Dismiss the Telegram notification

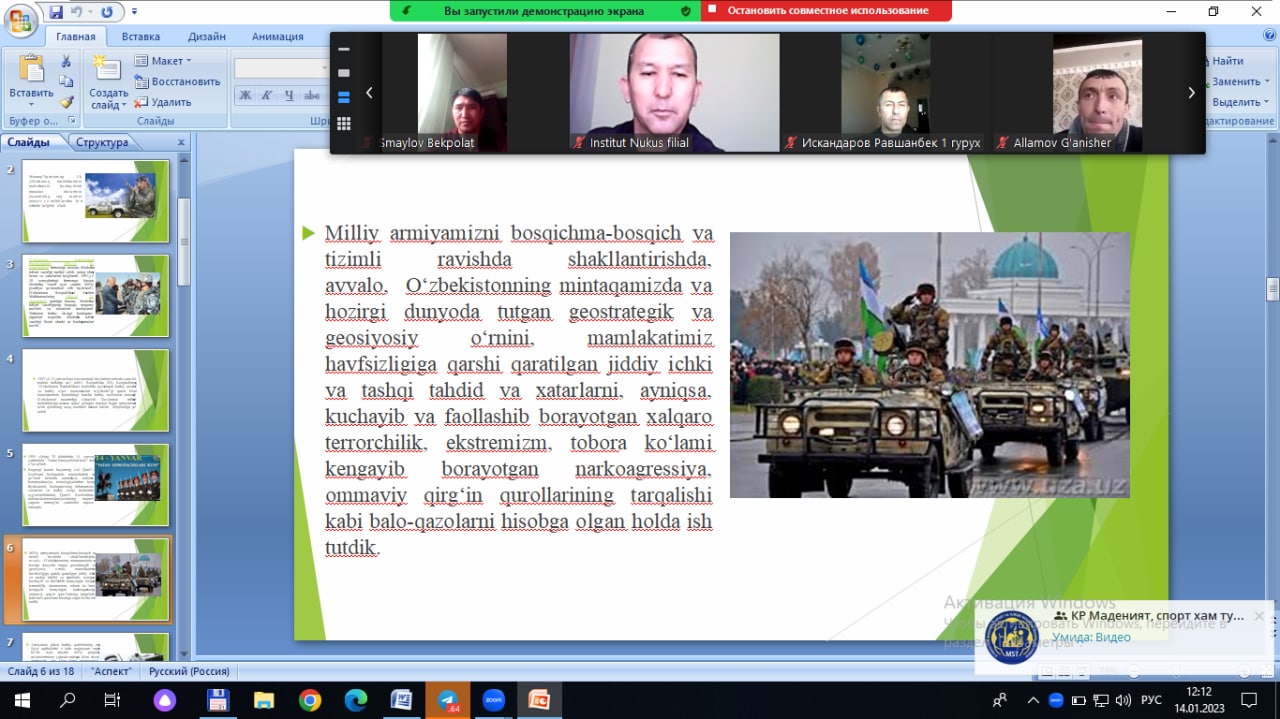click(1259, 616)
